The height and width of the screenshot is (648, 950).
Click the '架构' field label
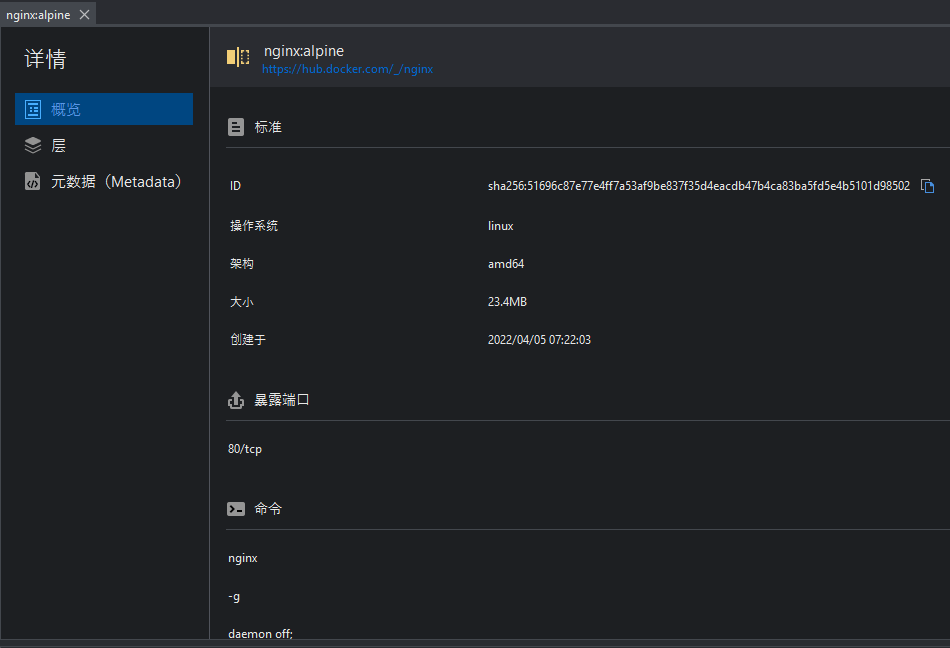tap(242, 264)
